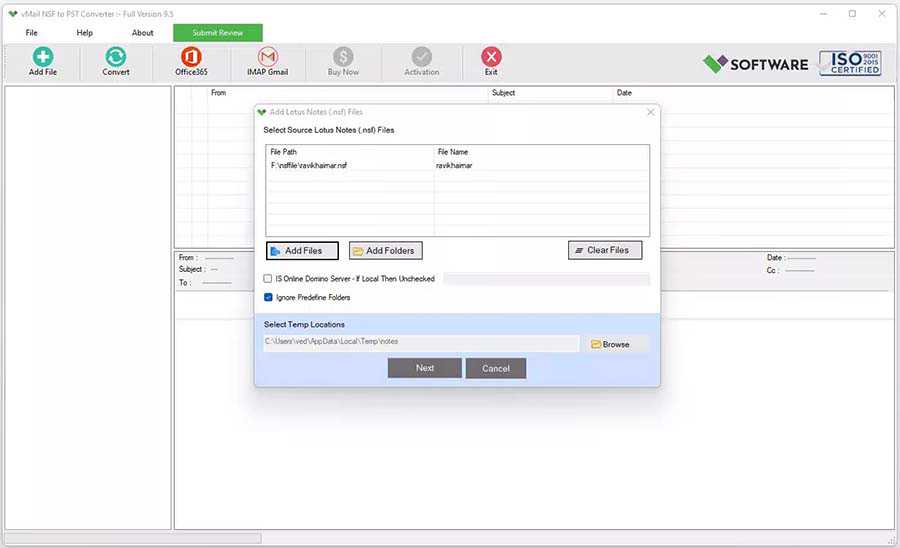900x548 pixels.
Task: Select the F:\nsffile\ravikhaimar.nsf file path row
Action: tap(309, 165)
